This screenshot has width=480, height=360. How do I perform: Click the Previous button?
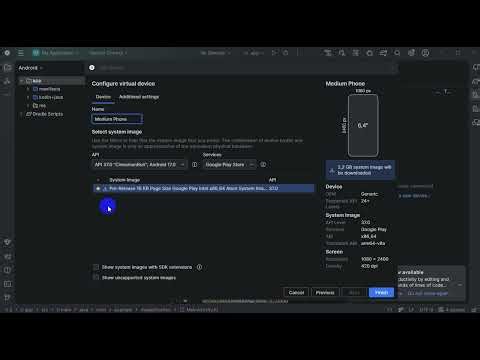[325, 292]
